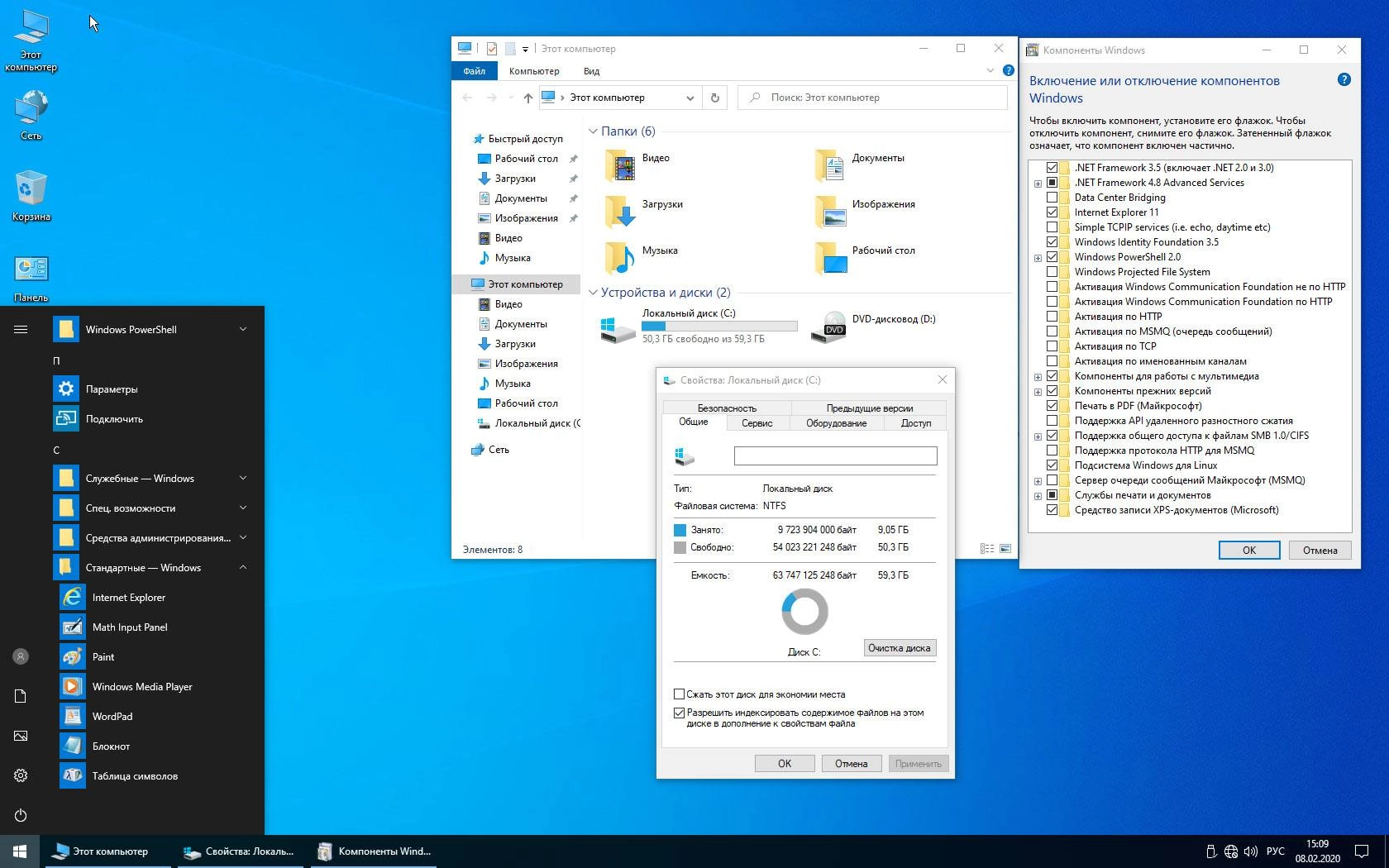The image size is (1389, 868).
Task: Toggle Печать в PDF (Майкрософт) checkbox
Action: click(x=1052, y=405)
